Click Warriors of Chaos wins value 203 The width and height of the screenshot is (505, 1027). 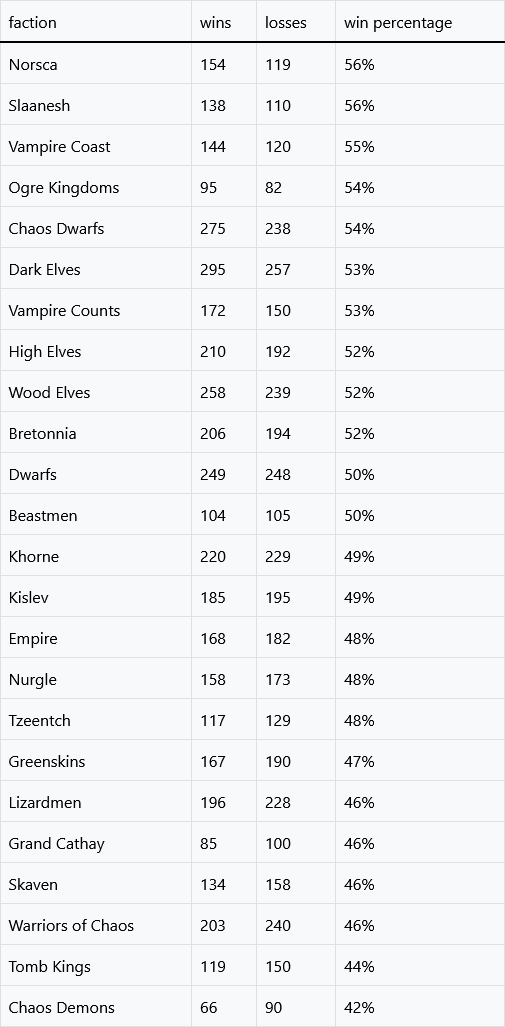(x=224, y=925)
